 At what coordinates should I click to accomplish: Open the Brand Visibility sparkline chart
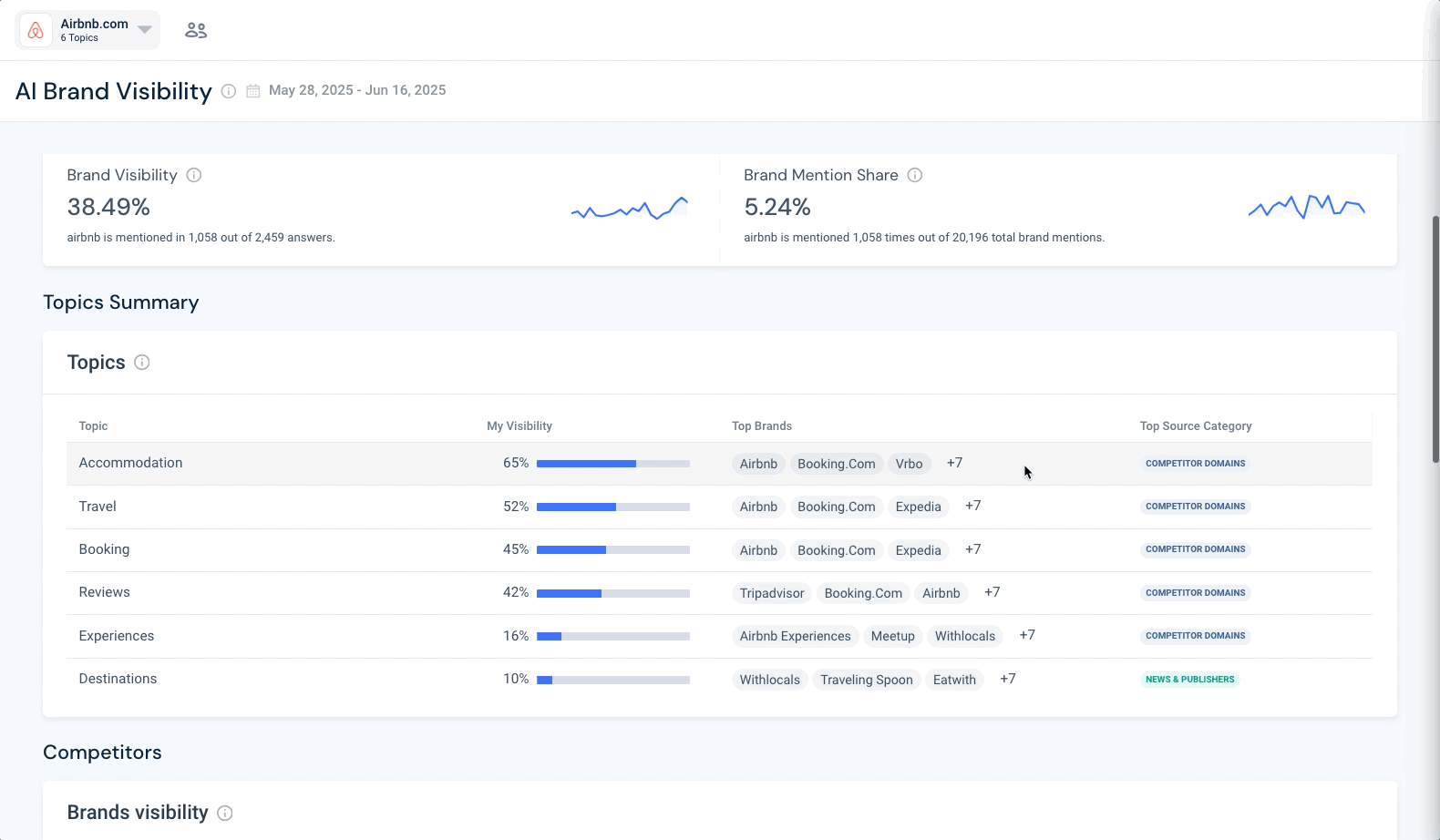tap(630, 209)
